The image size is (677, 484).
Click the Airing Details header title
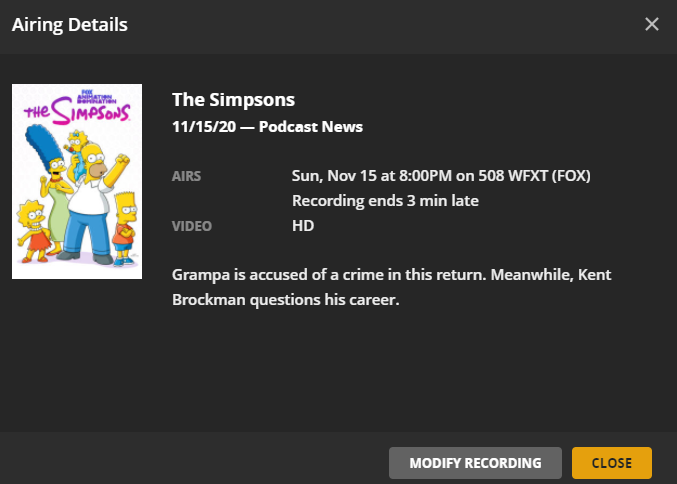(69, 24)
